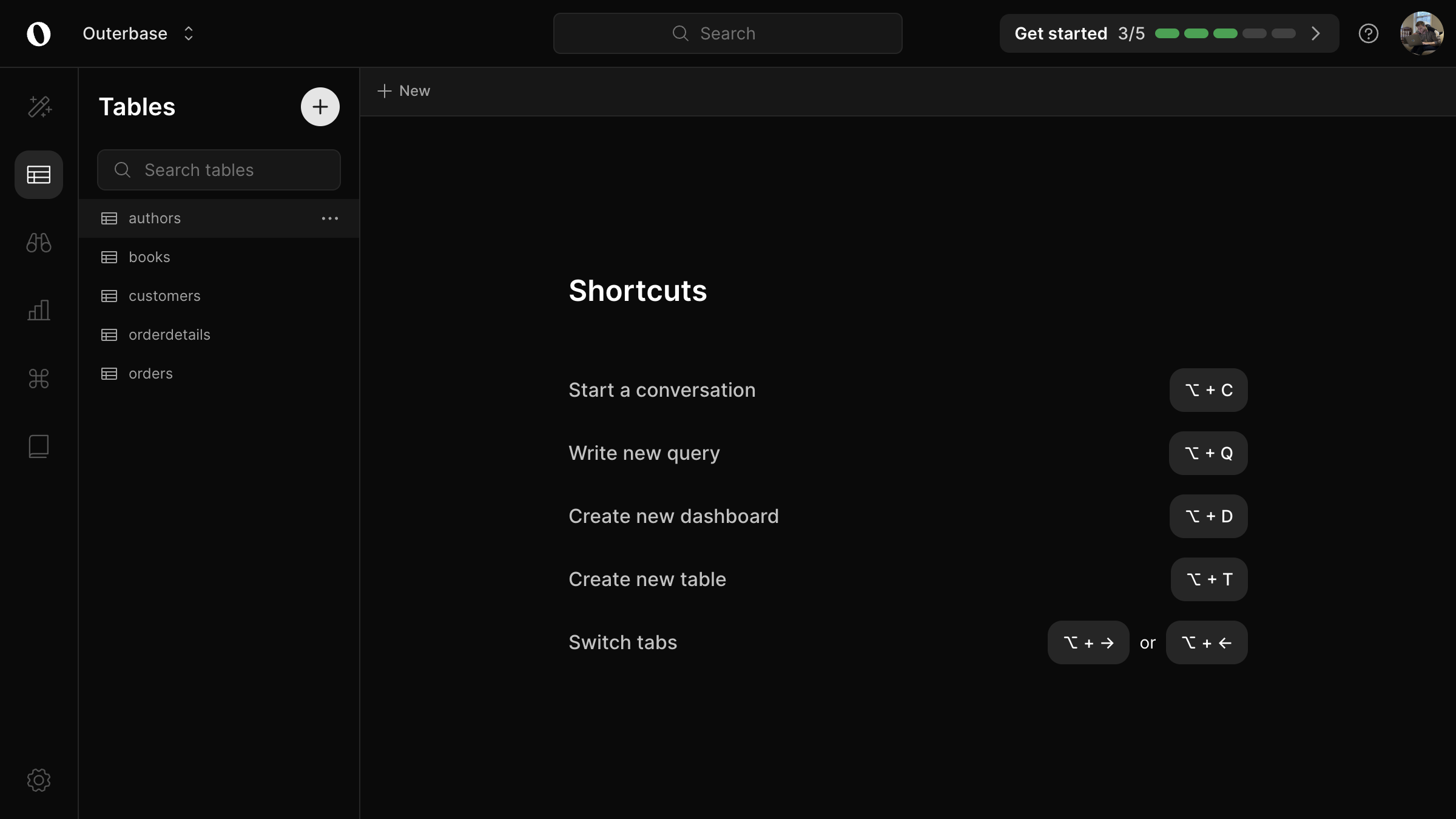Open the settings gear icon
Image resolution: width=1456 pixels, height=819 pixels.
click(39, 780)
